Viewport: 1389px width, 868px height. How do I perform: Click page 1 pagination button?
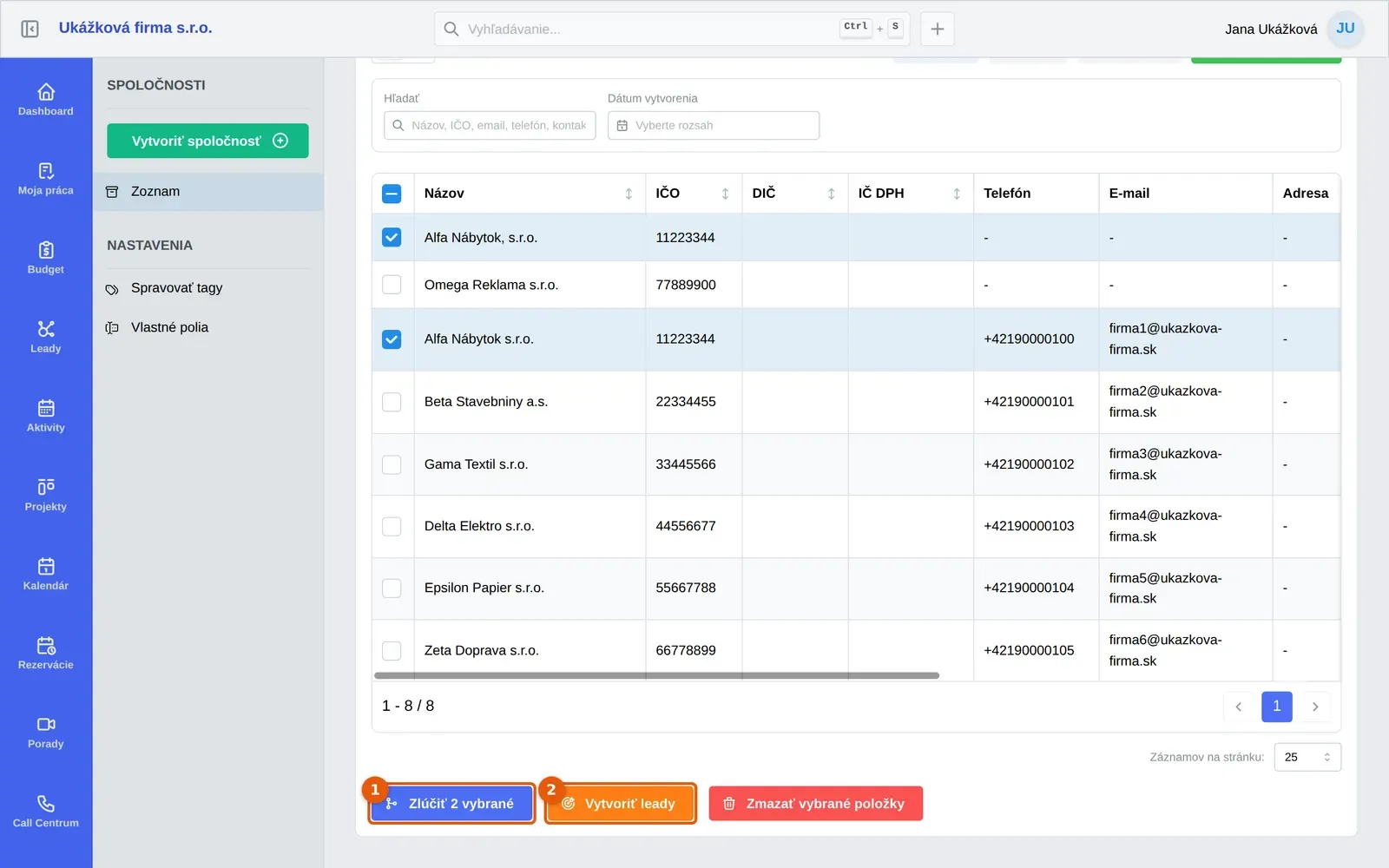click(1277, 707)
